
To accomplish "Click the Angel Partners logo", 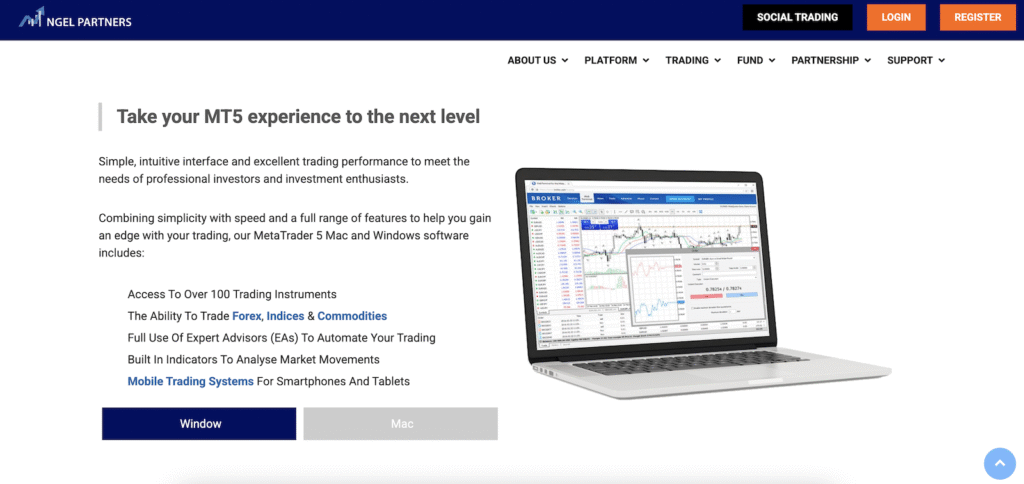I will 75,18.
